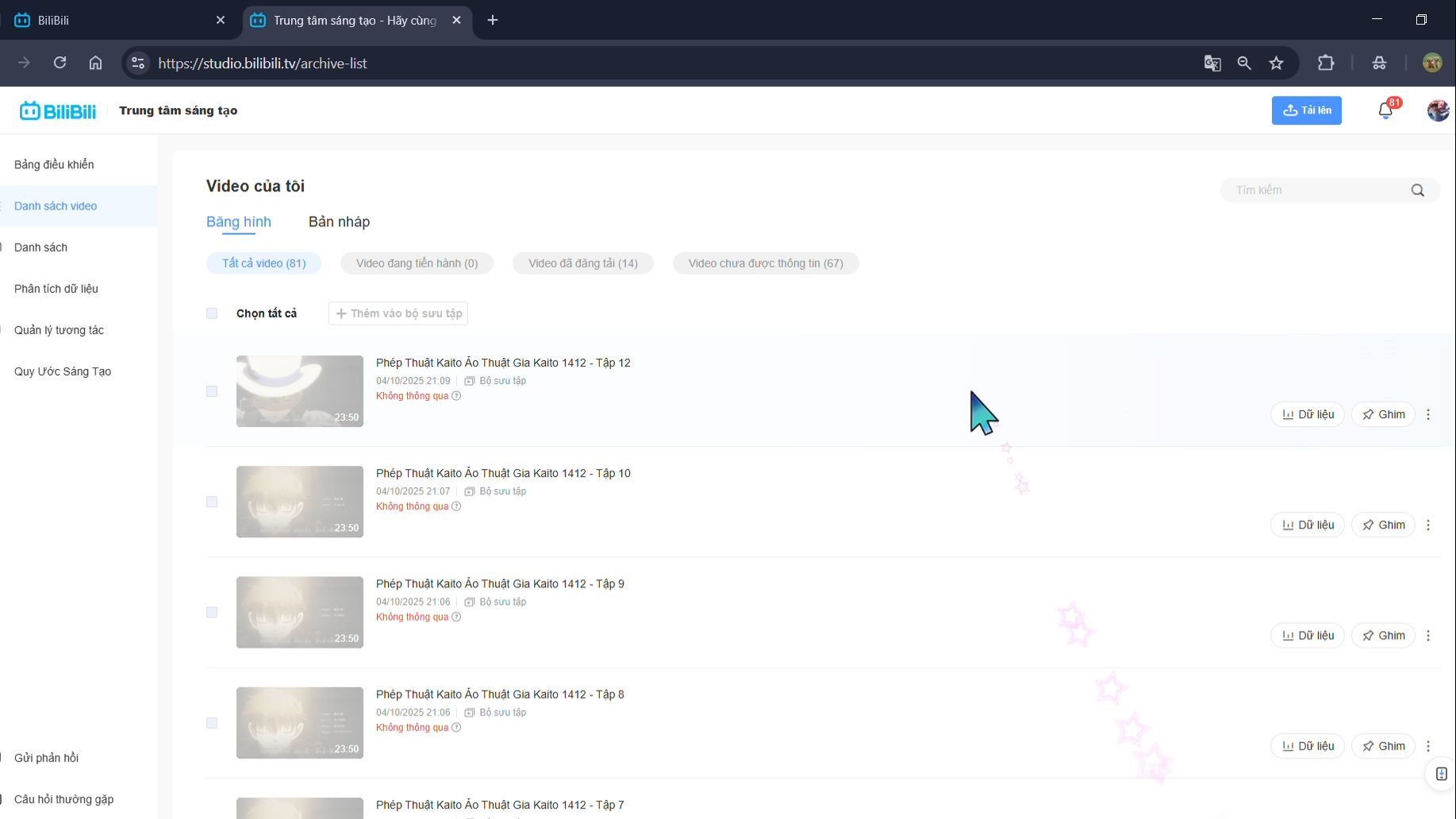Click the BiliBili logo
Viewport: 1456px width, 819px height.
58,111
